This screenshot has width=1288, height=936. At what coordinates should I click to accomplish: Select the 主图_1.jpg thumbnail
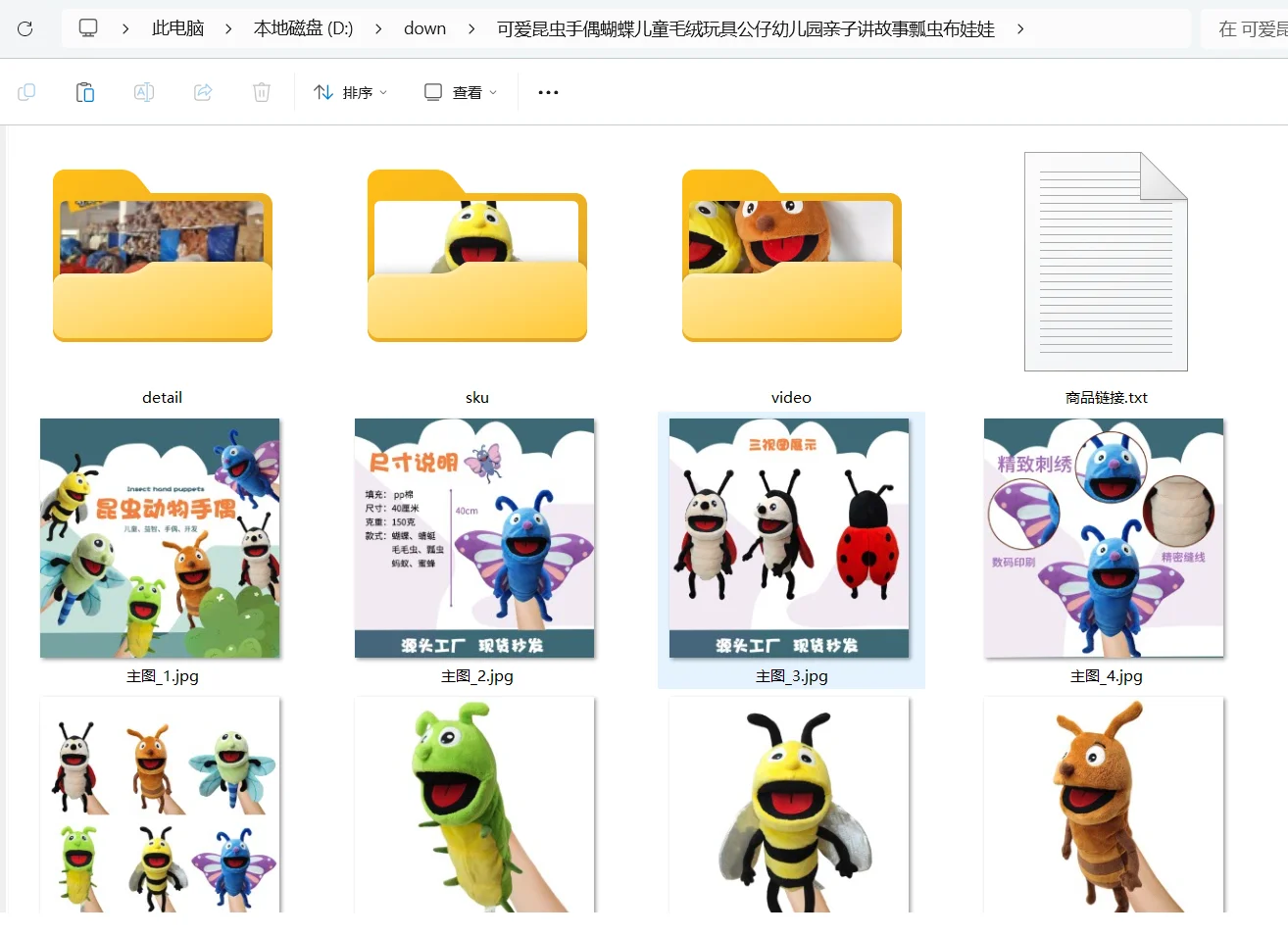pos(160,538)
